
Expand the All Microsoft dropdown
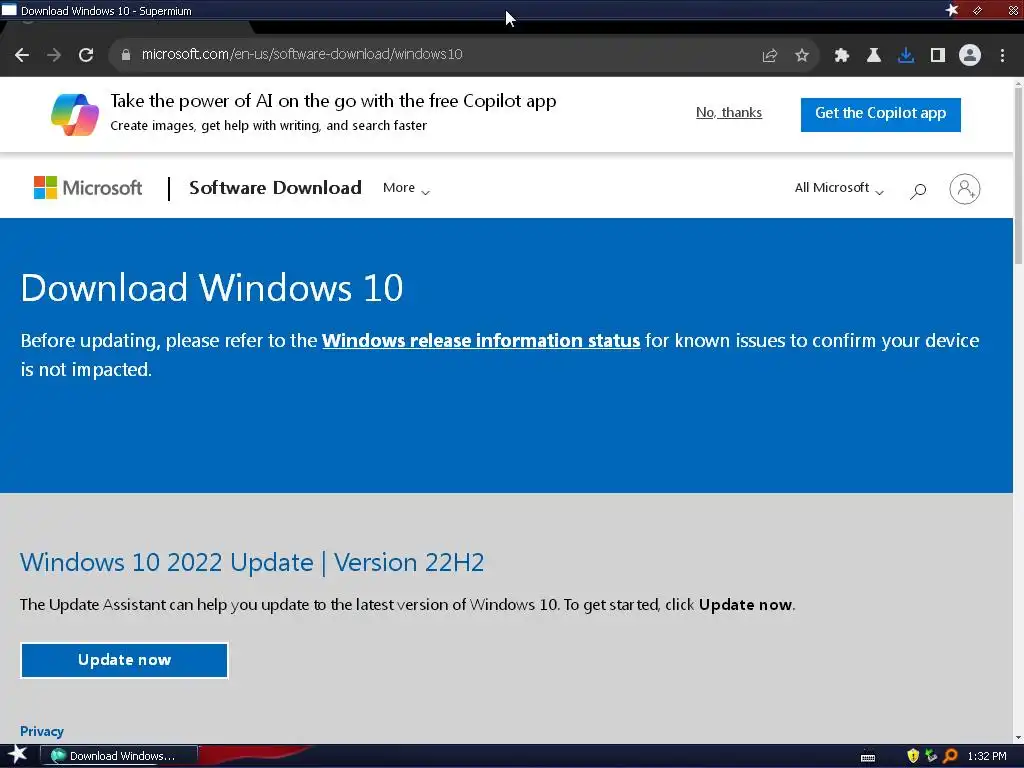tap(839, 188)
